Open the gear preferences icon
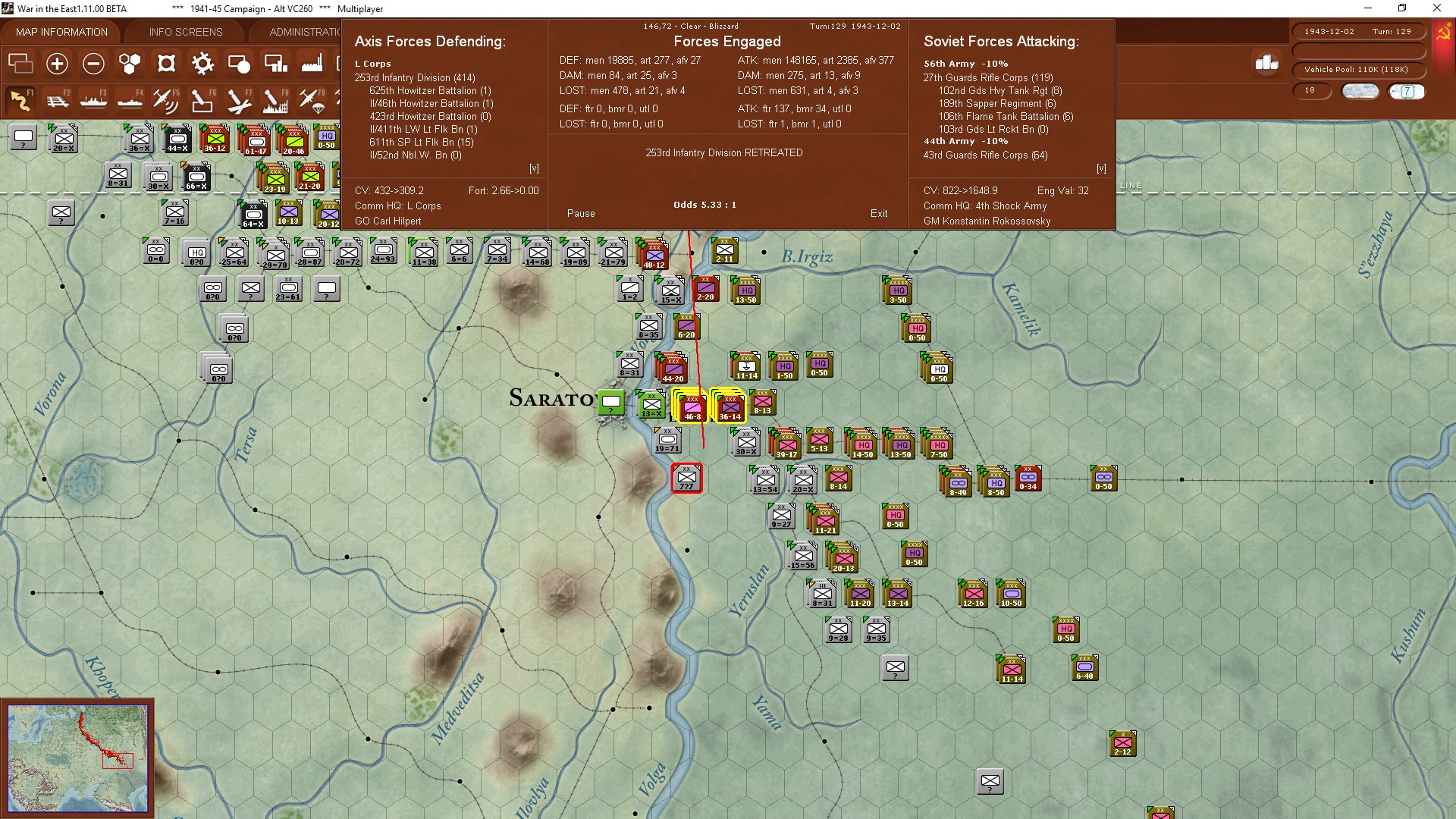The image size is (1456, 819). (202, 64)
